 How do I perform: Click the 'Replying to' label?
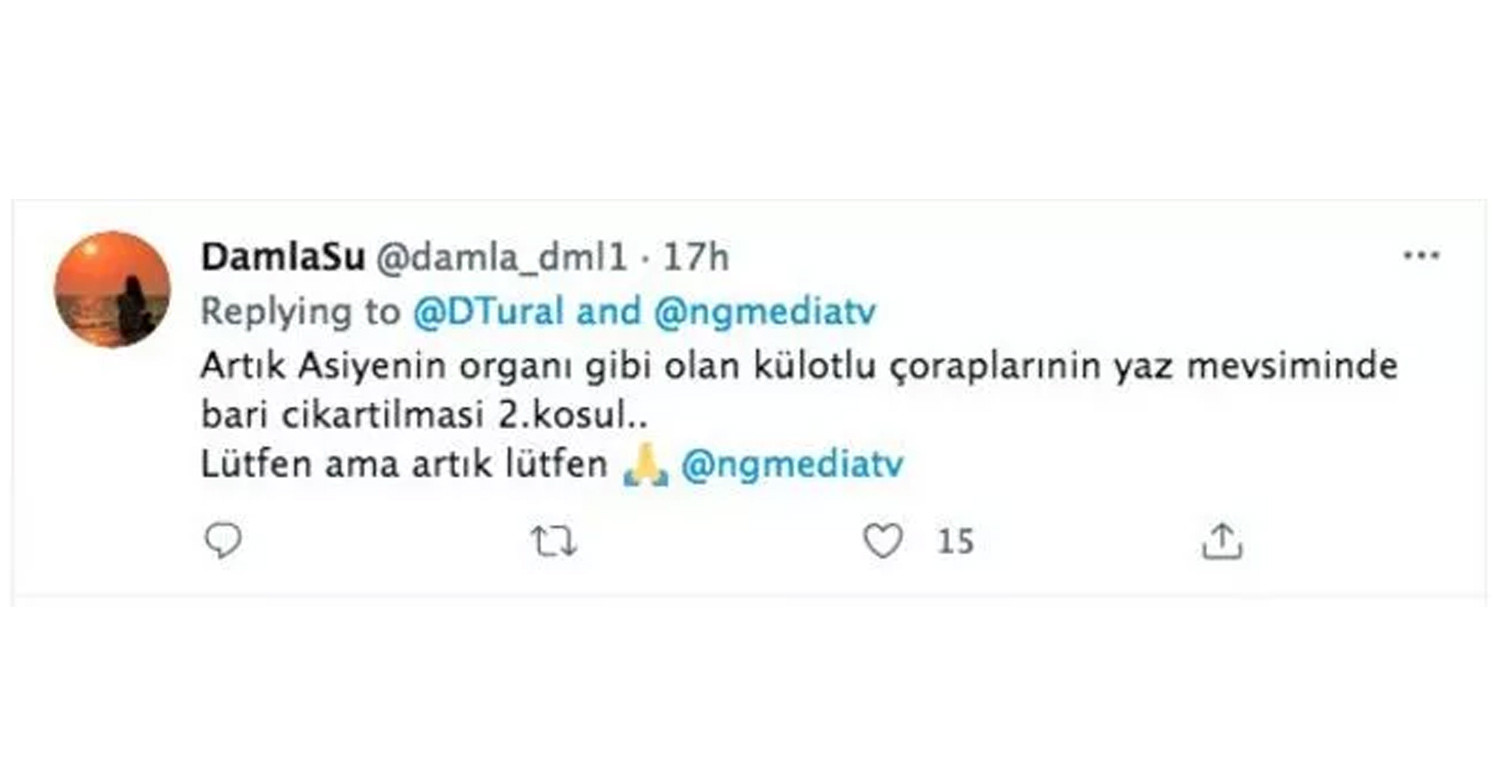(x=301, y=313)
